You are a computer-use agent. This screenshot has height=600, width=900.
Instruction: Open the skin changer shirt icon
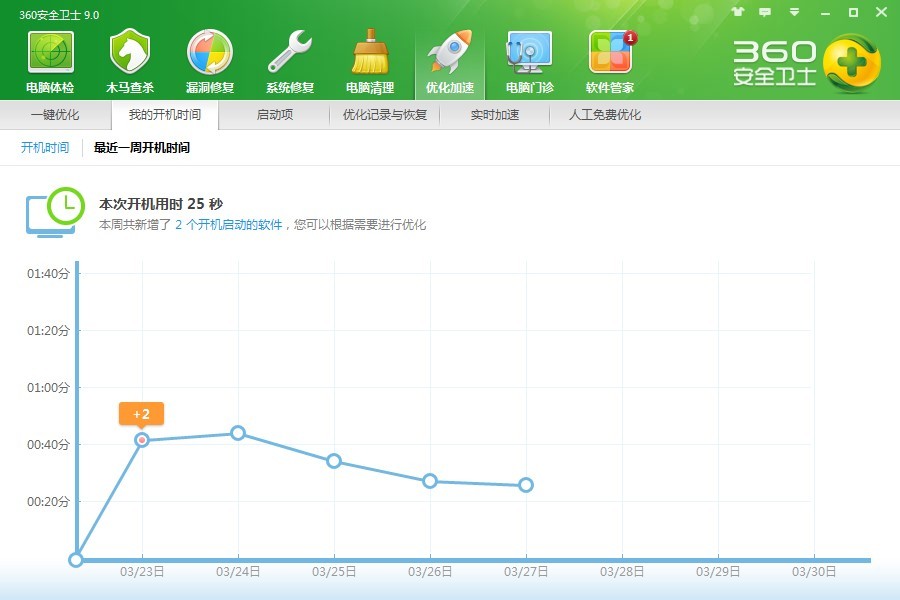738,12
